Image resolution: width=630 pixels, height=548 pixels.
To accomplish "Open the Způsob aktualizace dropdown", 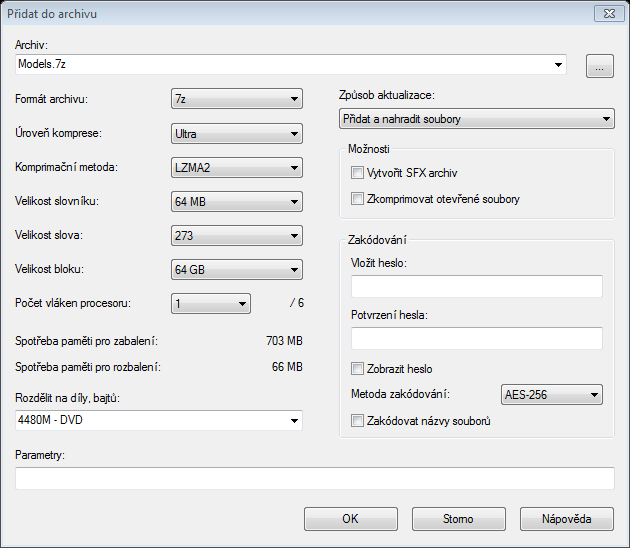I will point(476,120).
